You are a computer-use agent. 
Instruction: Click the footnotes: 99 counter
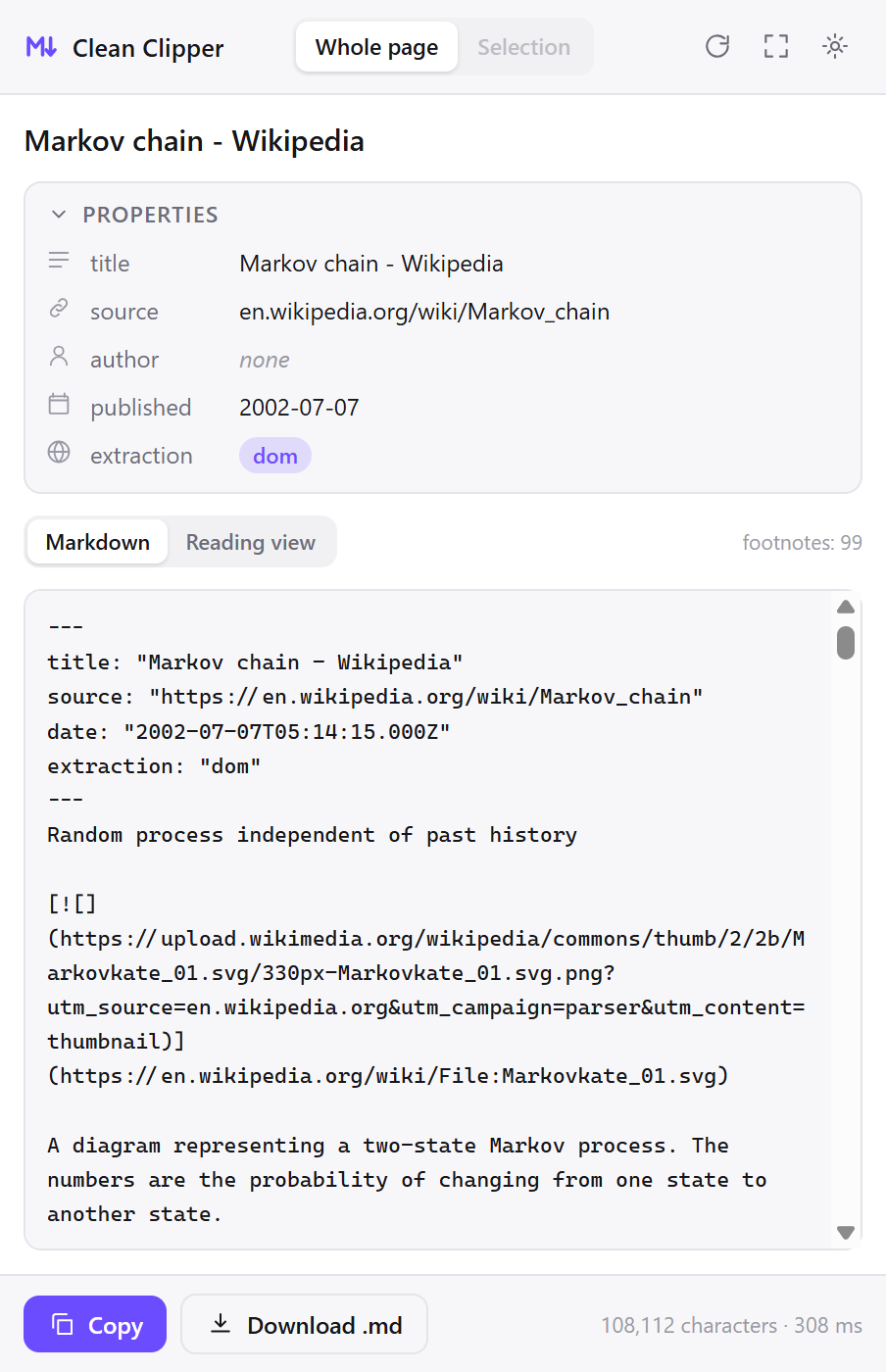coord(802,542)
